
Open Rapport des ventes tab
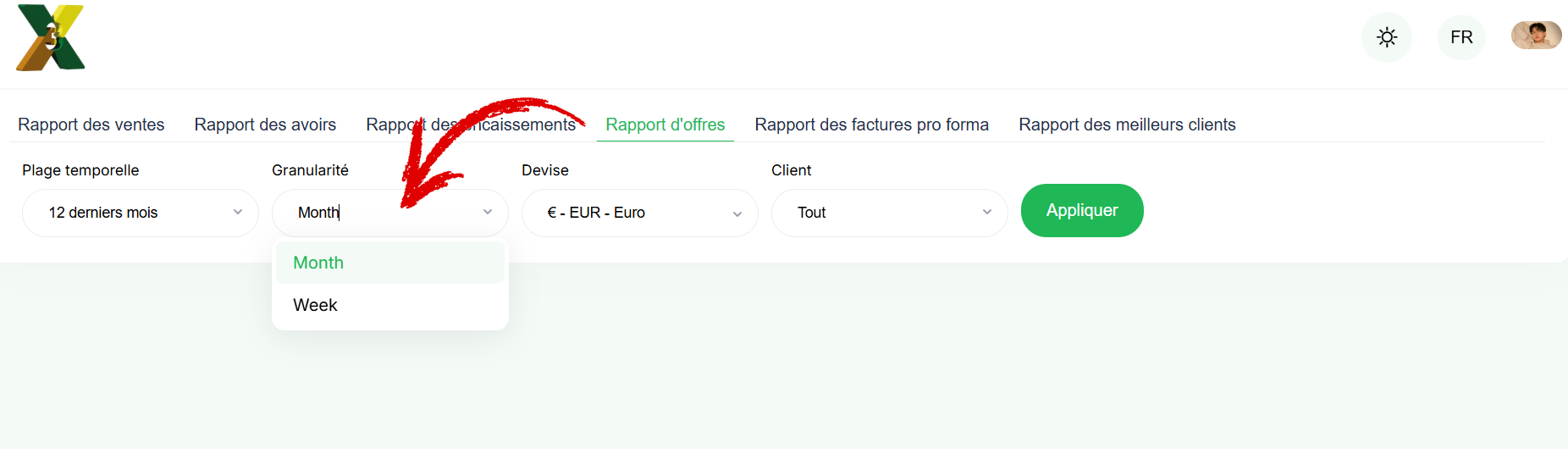click(x=91, y=125)
